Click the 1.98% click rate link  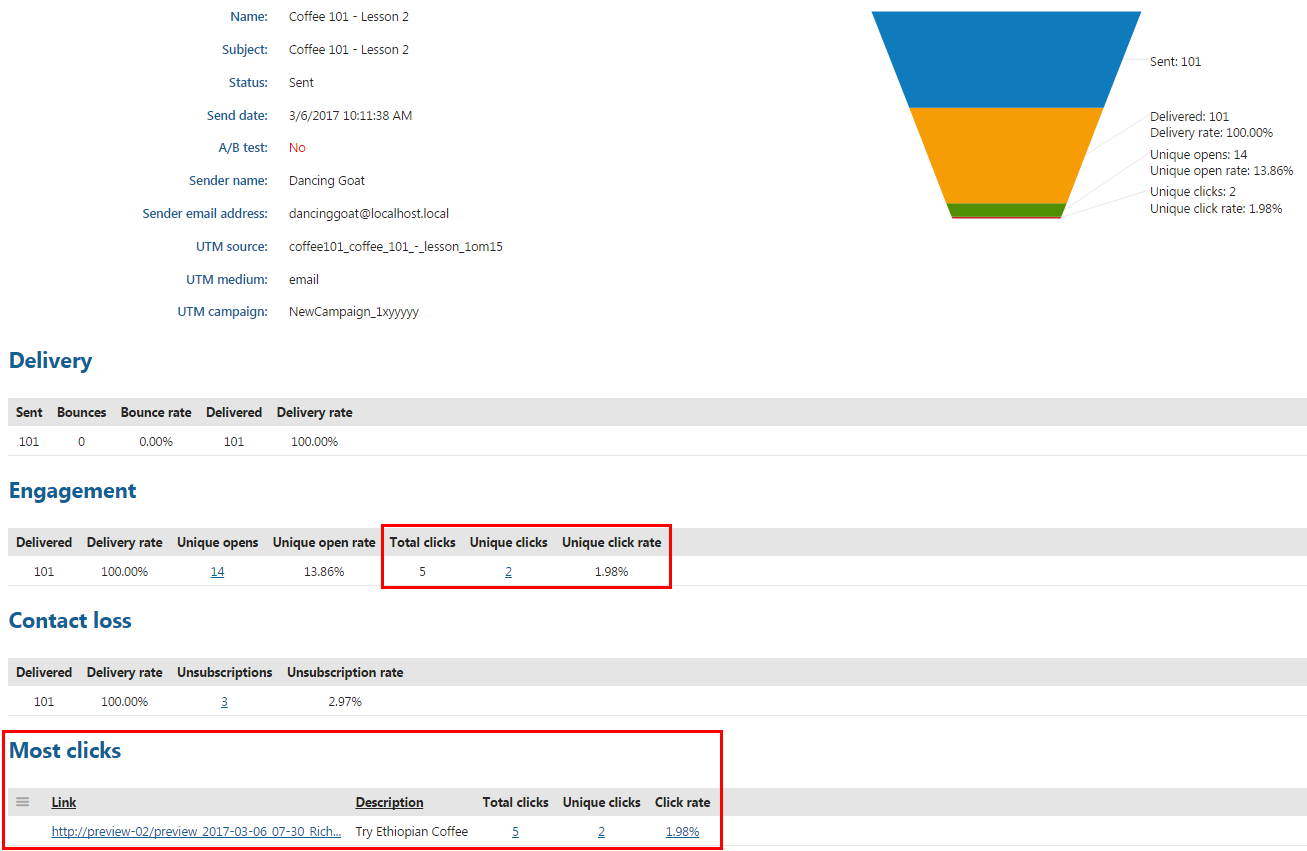[x=682, y=831]
